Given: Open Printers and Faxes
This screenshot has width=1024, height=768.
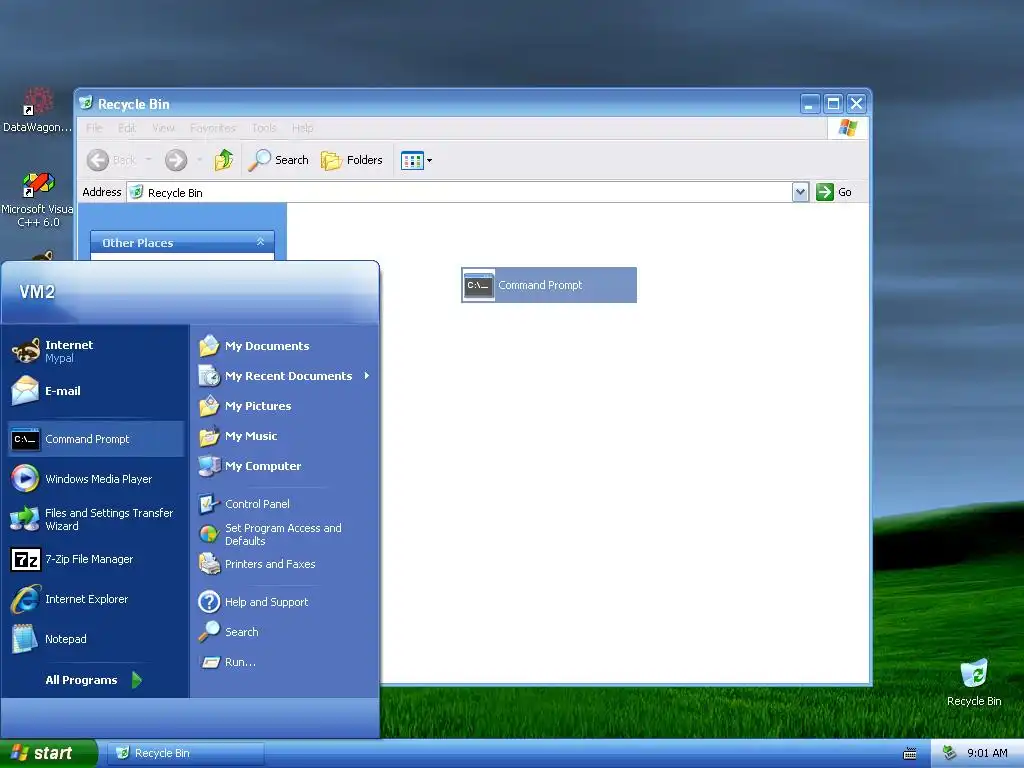Looking at the screenshot, I should (x=284, y=564).
